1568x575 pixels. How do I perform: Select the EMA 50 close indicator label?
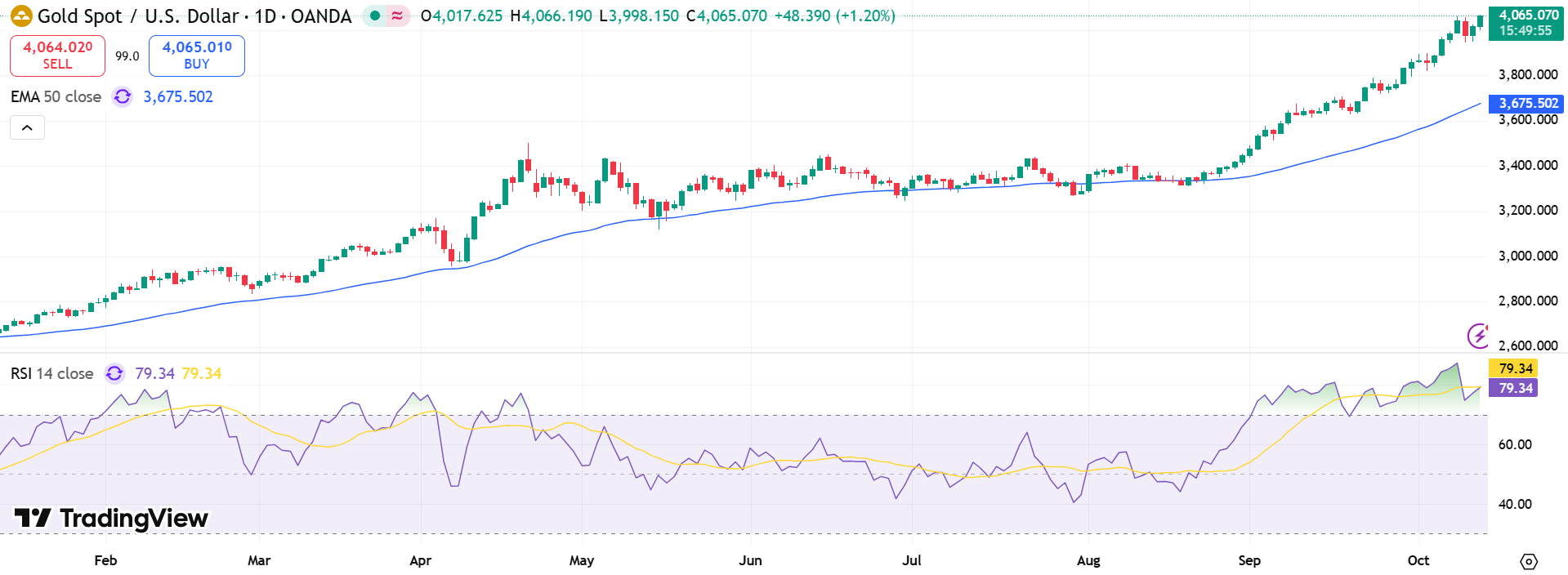click(x=56, y=97)
